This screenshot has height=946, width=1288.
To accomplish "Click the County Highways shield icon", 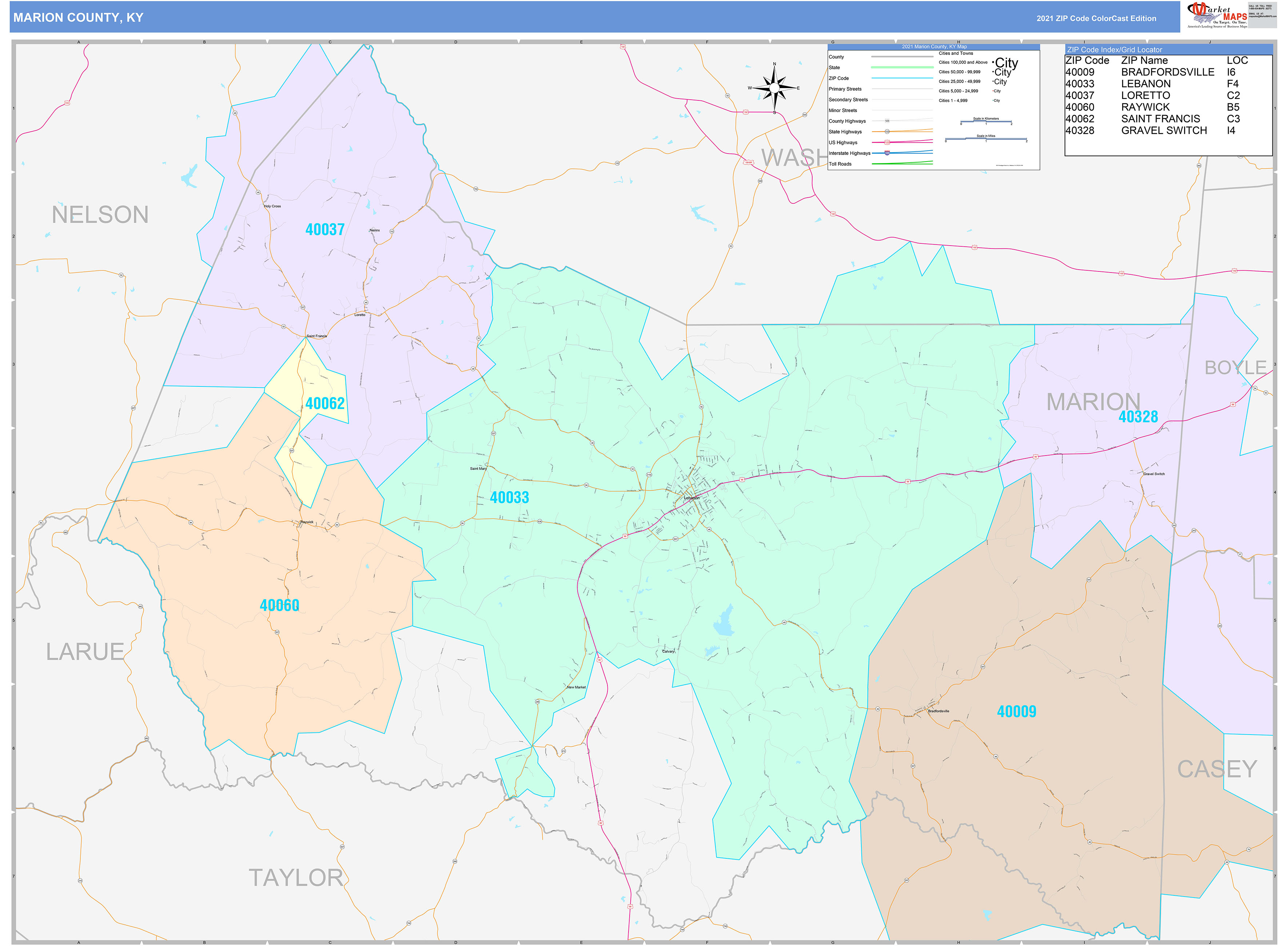I will point(887,122).
